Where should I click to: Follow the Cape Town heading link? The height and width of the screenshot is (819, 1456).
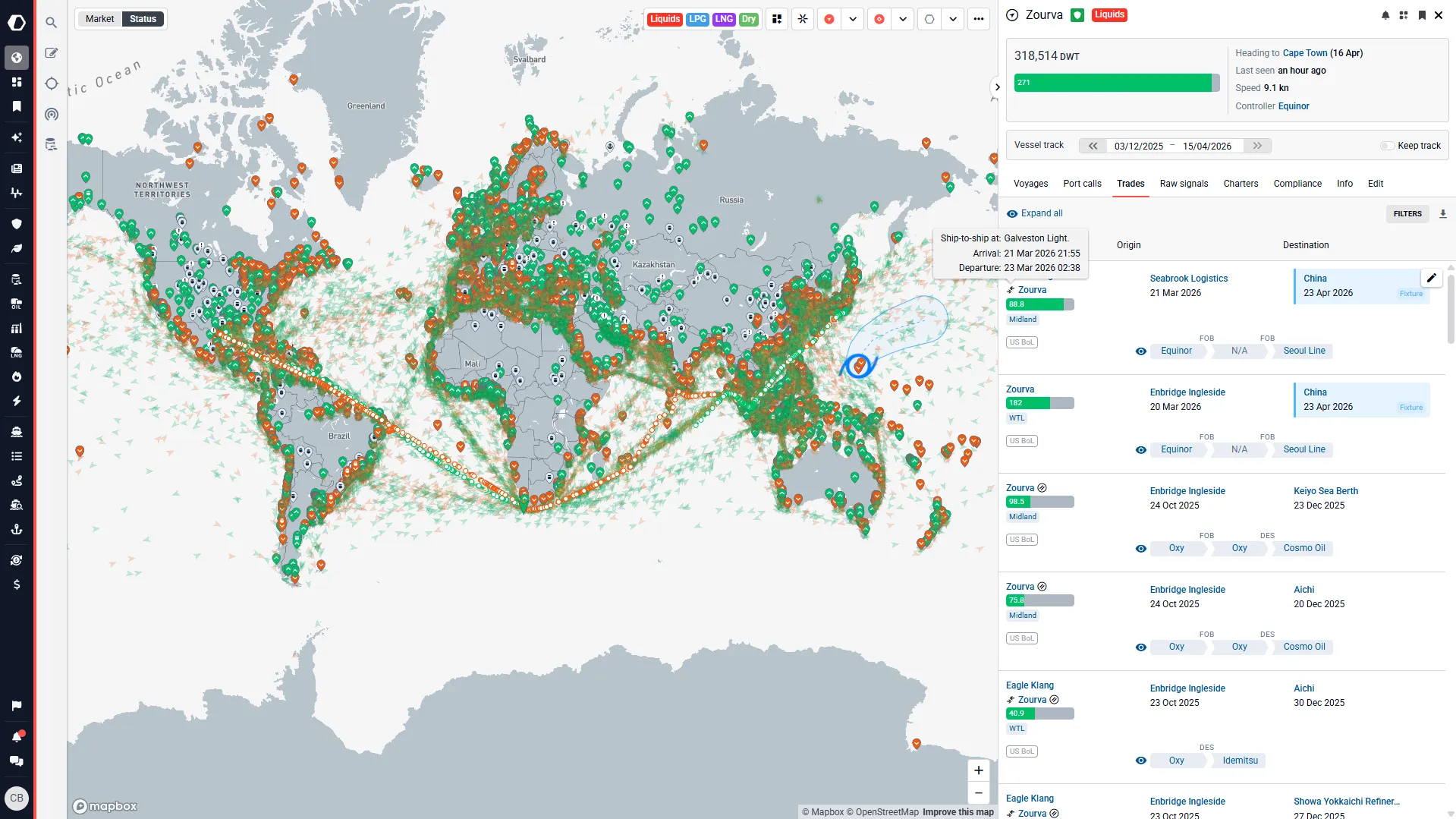pos(1305,53)
